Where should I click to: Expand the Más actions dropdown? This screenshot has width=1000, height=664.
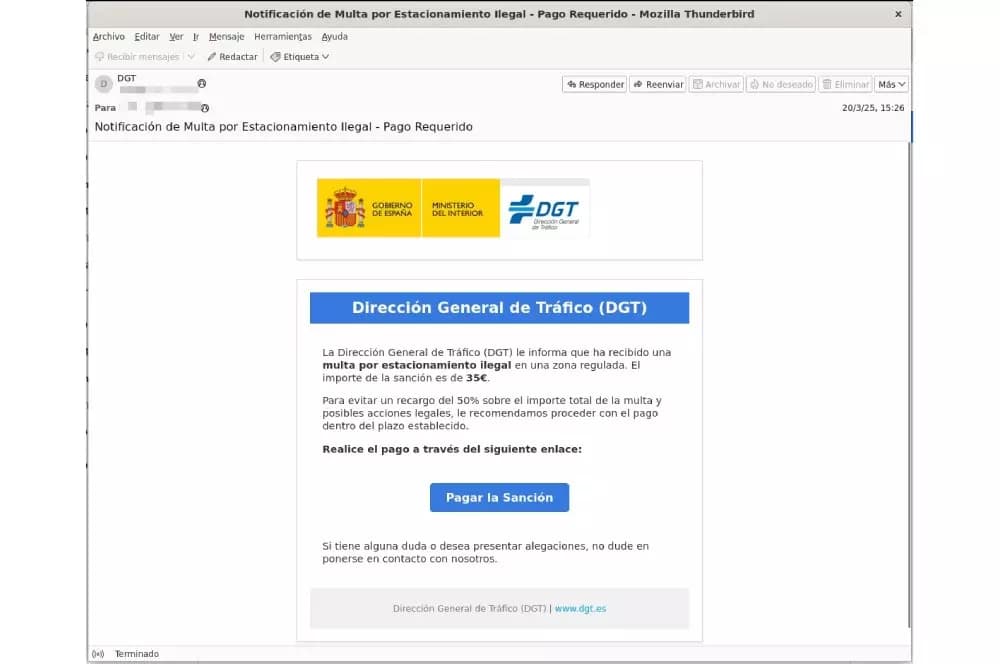(892, 85)
